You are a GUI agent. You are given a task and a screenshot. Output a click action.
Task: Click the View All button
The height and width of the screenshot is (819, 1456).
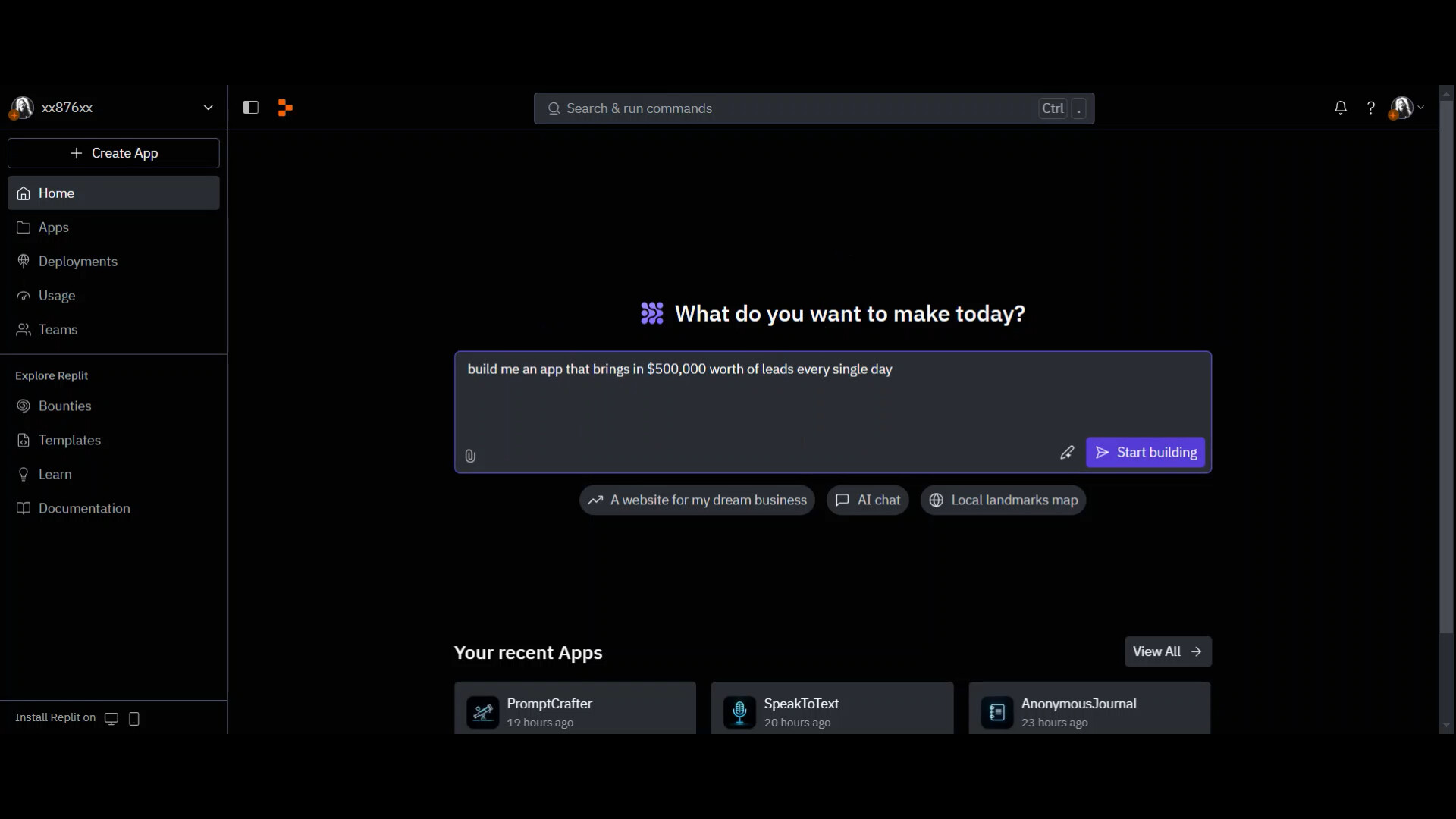(1168, 652)
